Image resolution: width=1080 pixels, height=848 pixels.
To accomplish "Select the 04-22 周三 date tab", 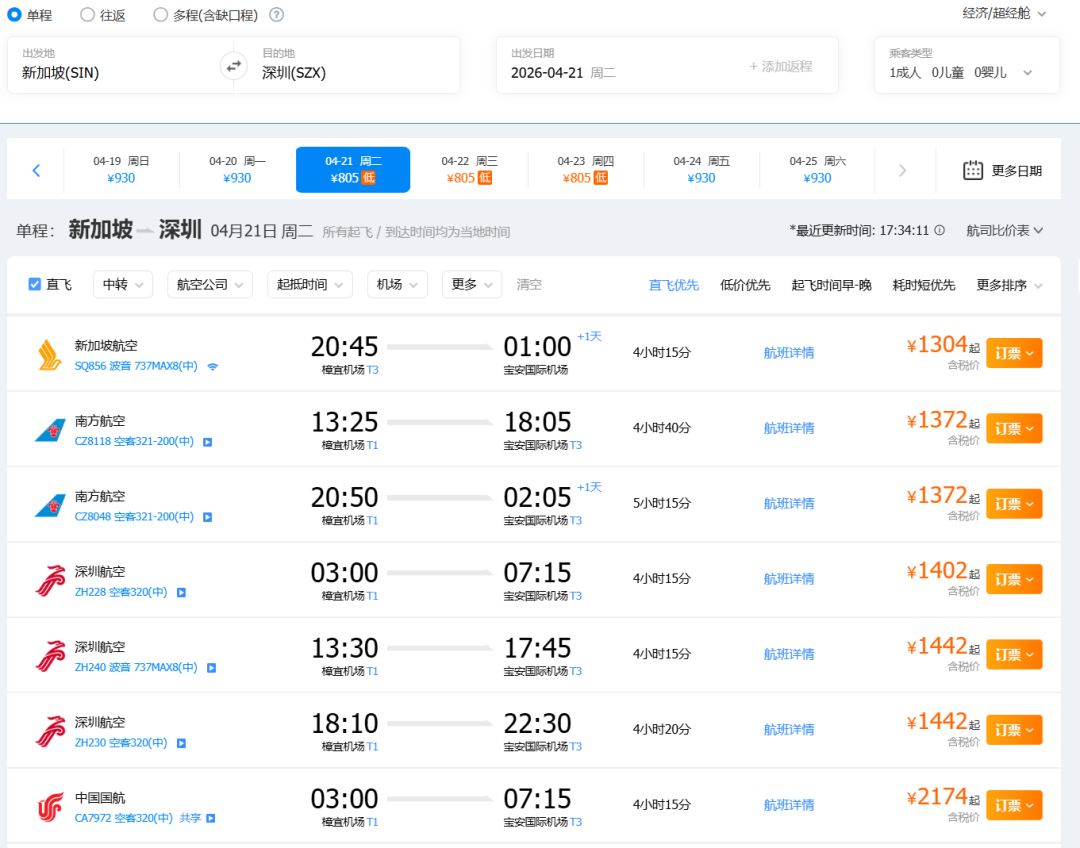I will pyautogui.click(x=469, y=170).
